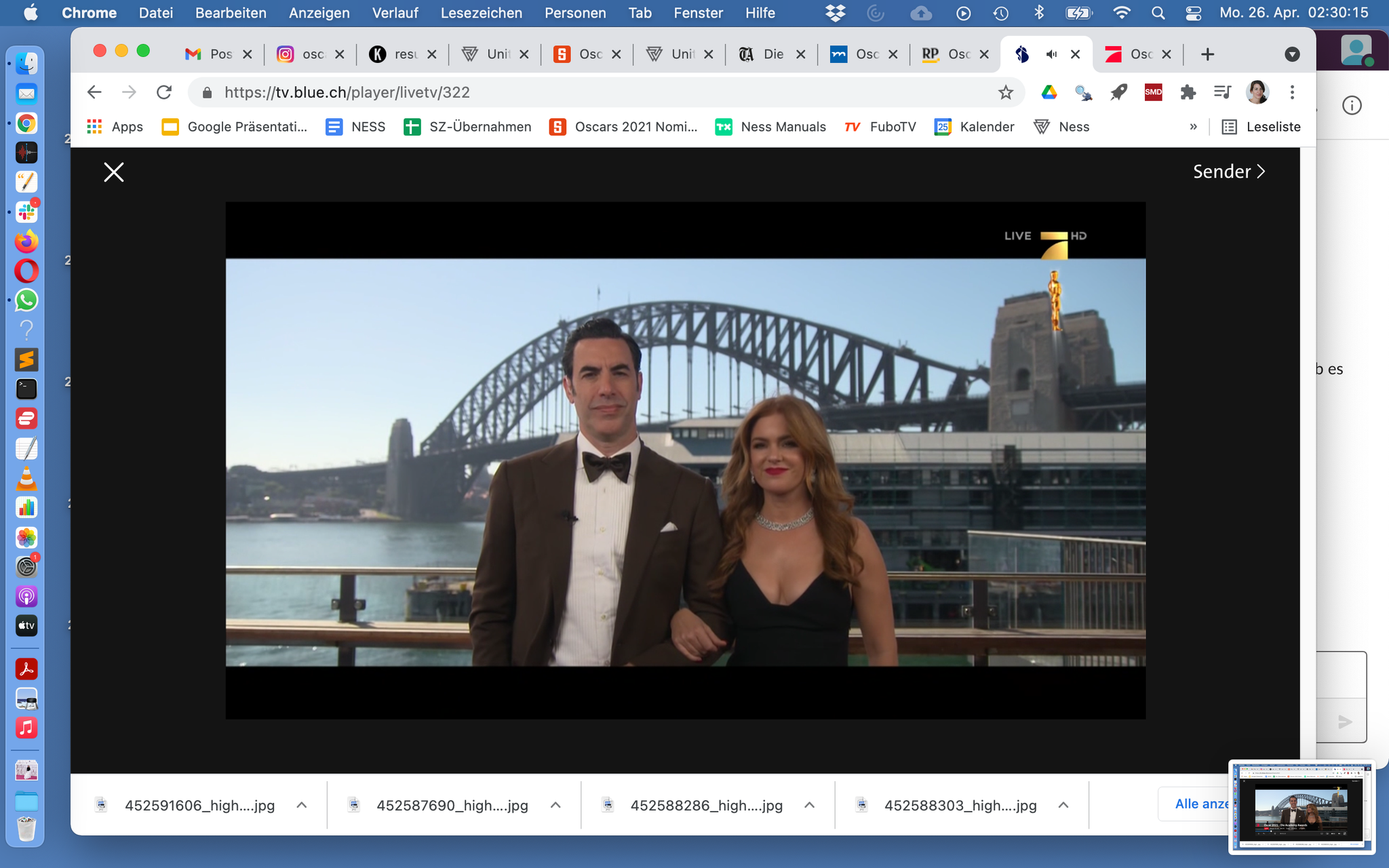Click the SMD extension icon
1389x868 pixels.
[1153, 93]
